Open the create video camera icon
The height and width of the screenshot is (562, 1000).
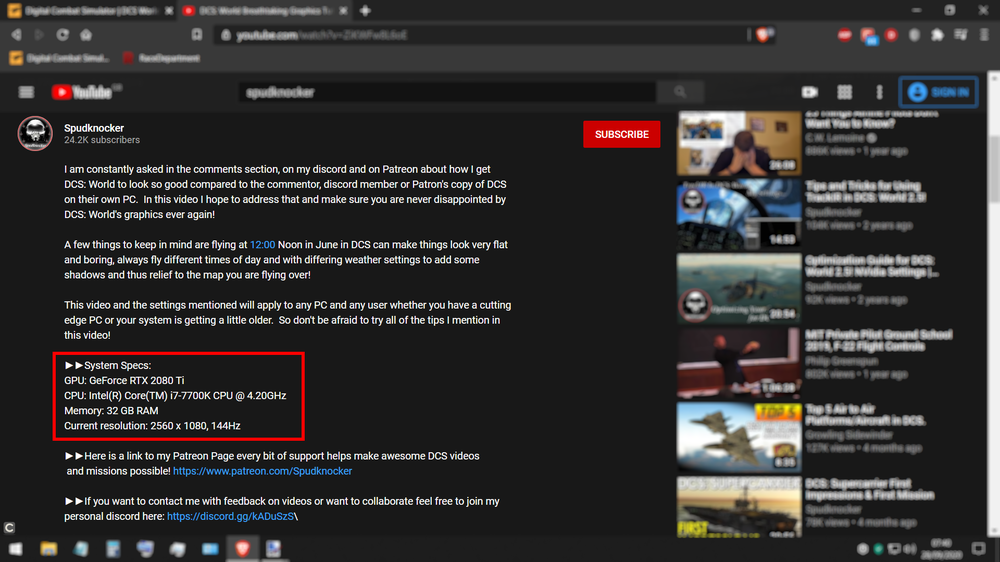click(x=810, y=92)
